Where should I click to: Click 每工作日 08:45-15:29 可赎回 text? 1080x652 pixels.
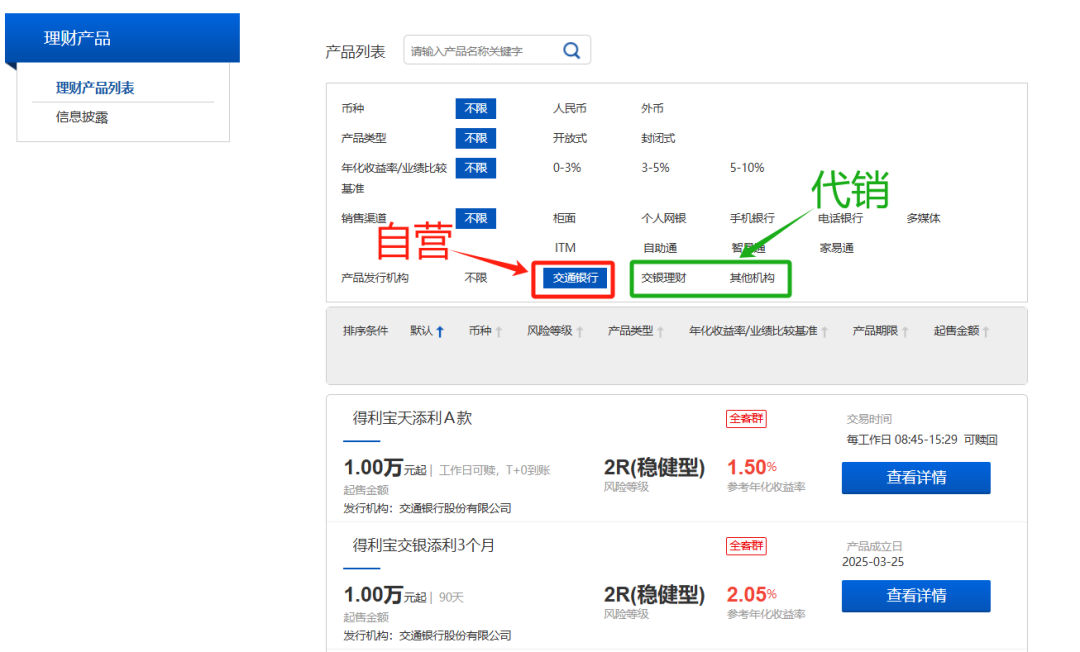(922, 439)
